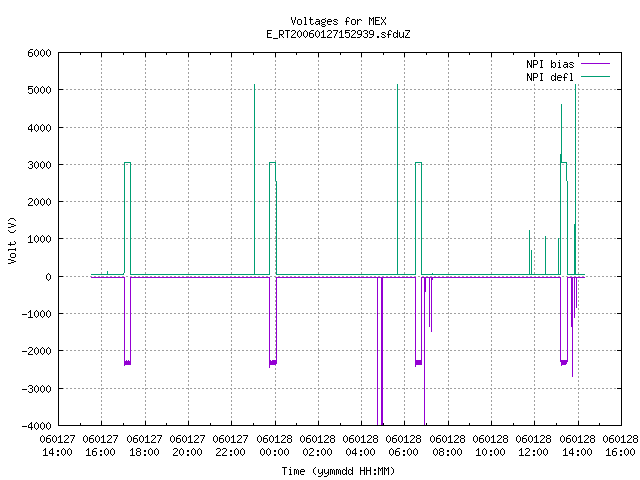Click the x-axis tick label 060128 02:00

tap(318, 446)
